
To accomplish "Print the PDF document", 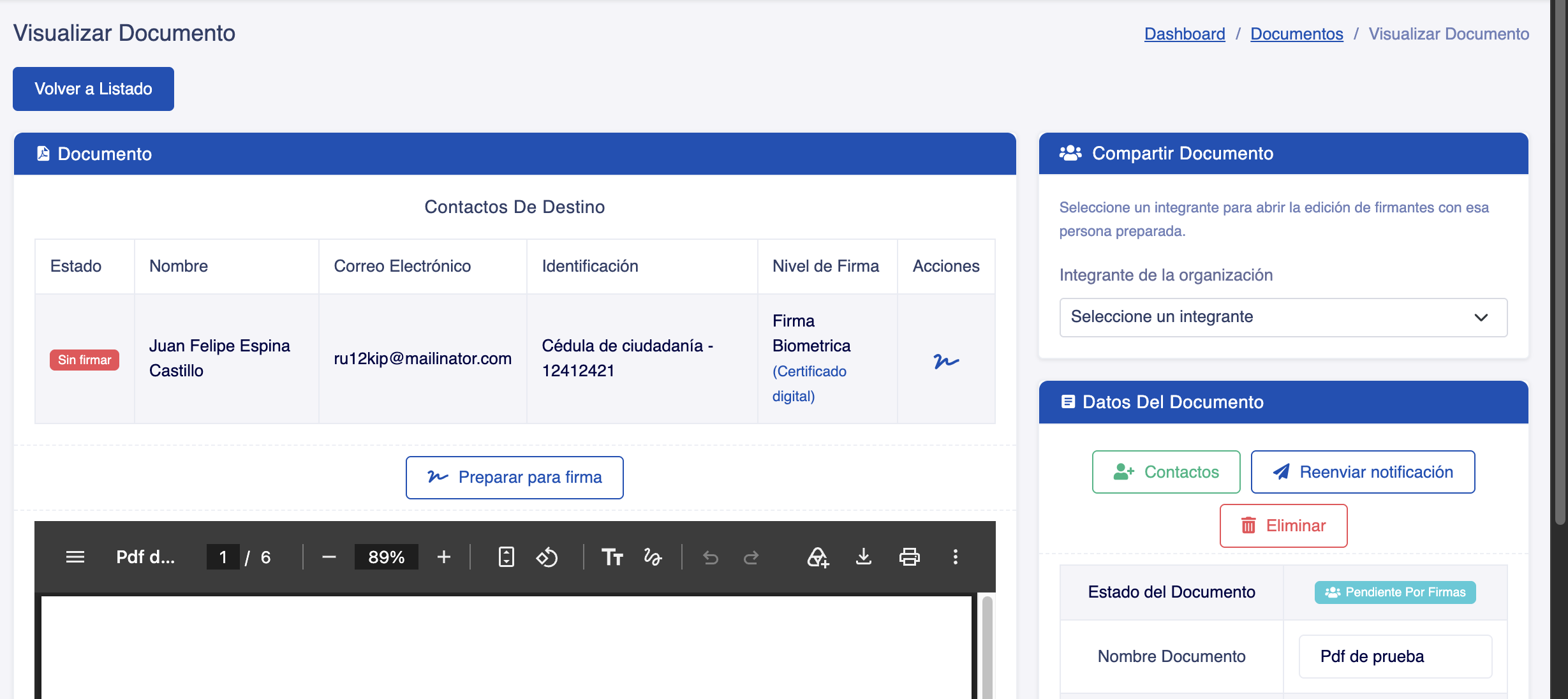I will click(910, 557).
